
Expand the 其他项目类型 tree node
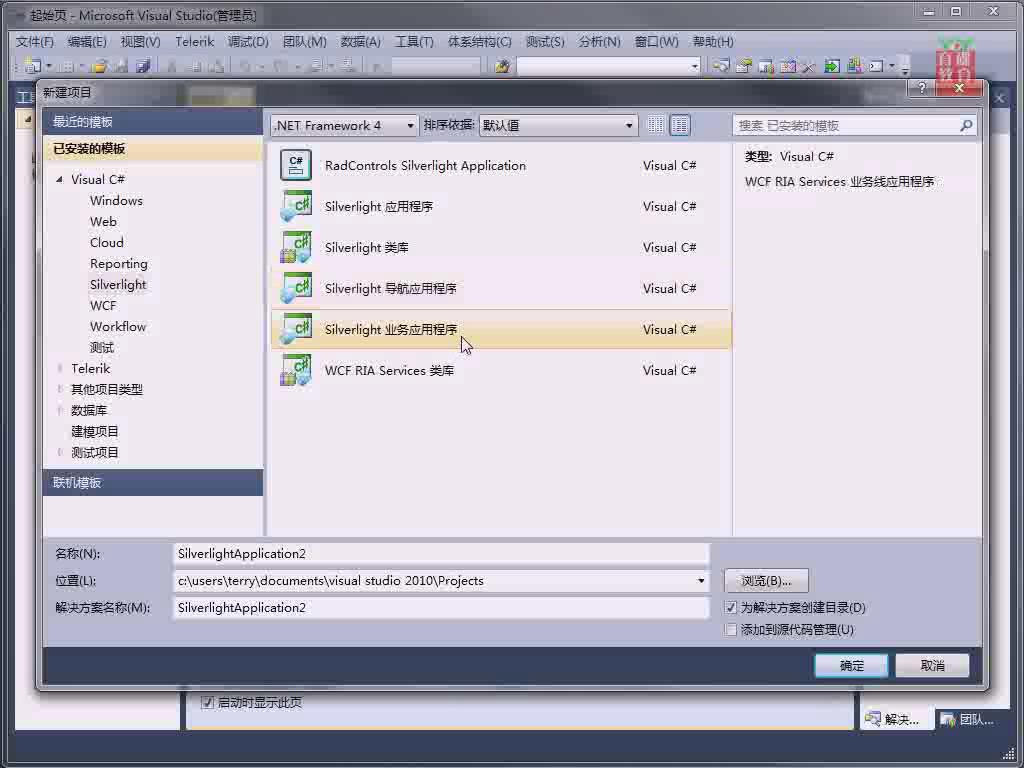click(x=59, y=389)
